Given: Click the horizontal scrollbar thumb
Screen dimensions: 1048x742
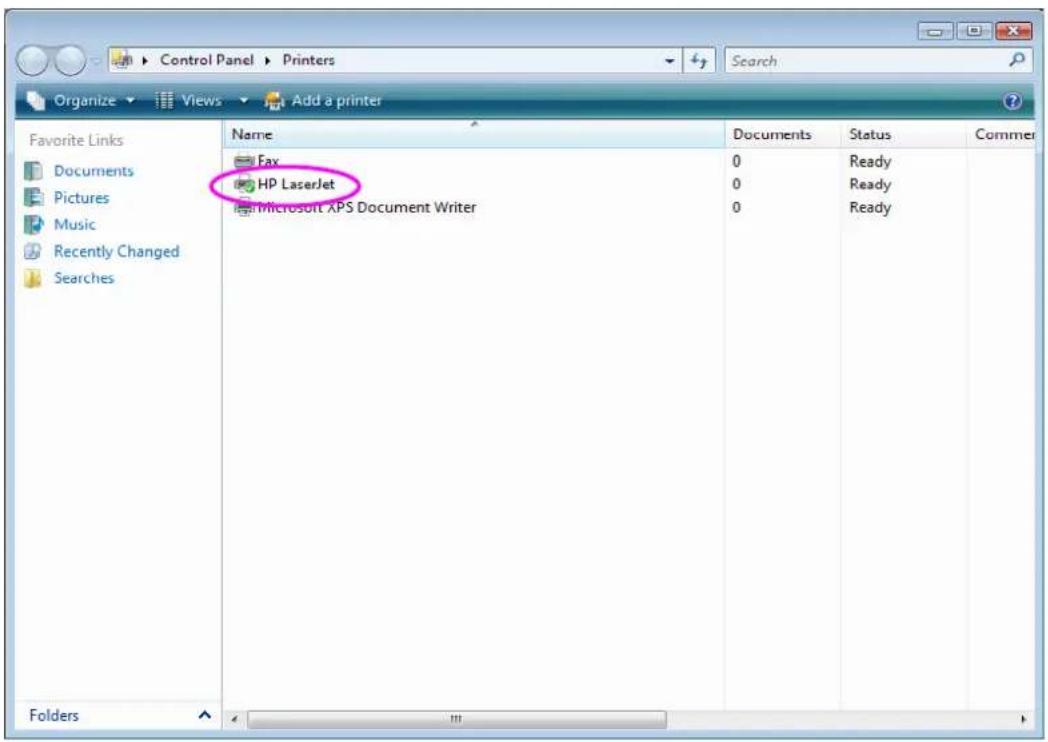Looking at the screenshot, I should pos(456,719).
